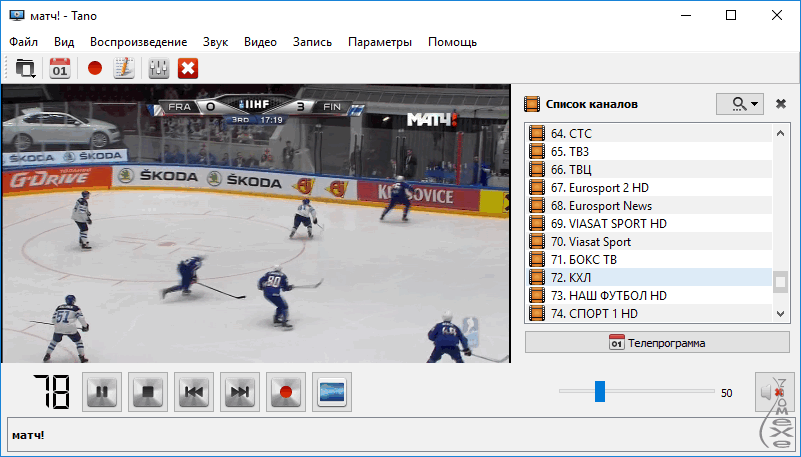The width and height of the screenshot is (801, 457).
Task: Open the settings mixer sliders icon
Action: tap(157, 68)
